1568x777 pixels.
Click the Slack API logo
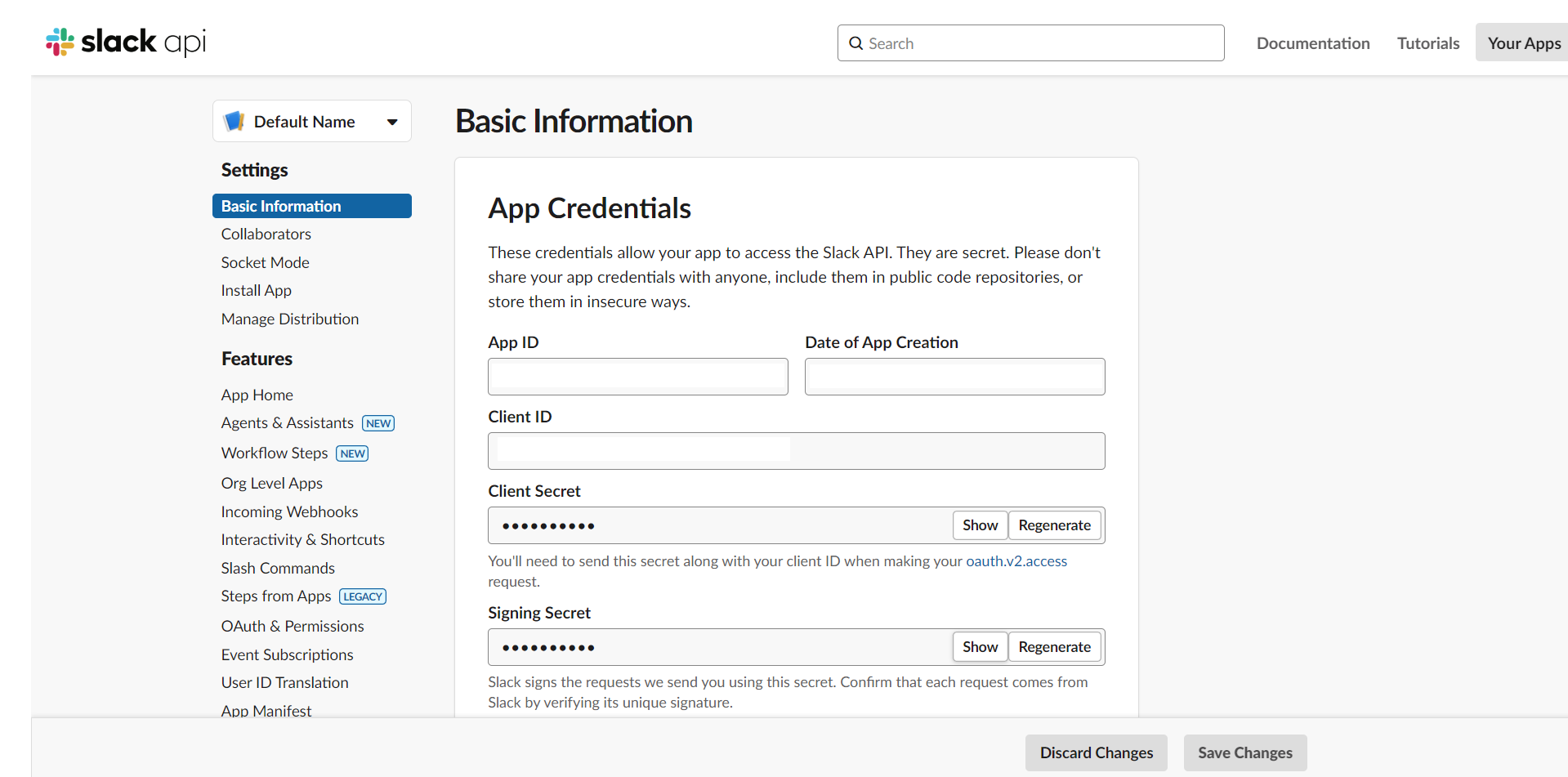click(124, 42)
